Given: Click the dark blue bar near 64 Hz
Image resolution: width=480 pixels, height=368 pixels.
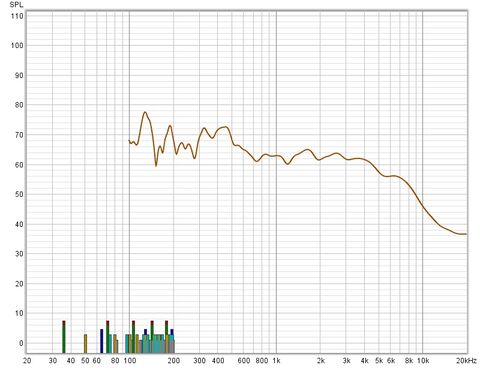Looking at the screenshot, I should [102, 341].
